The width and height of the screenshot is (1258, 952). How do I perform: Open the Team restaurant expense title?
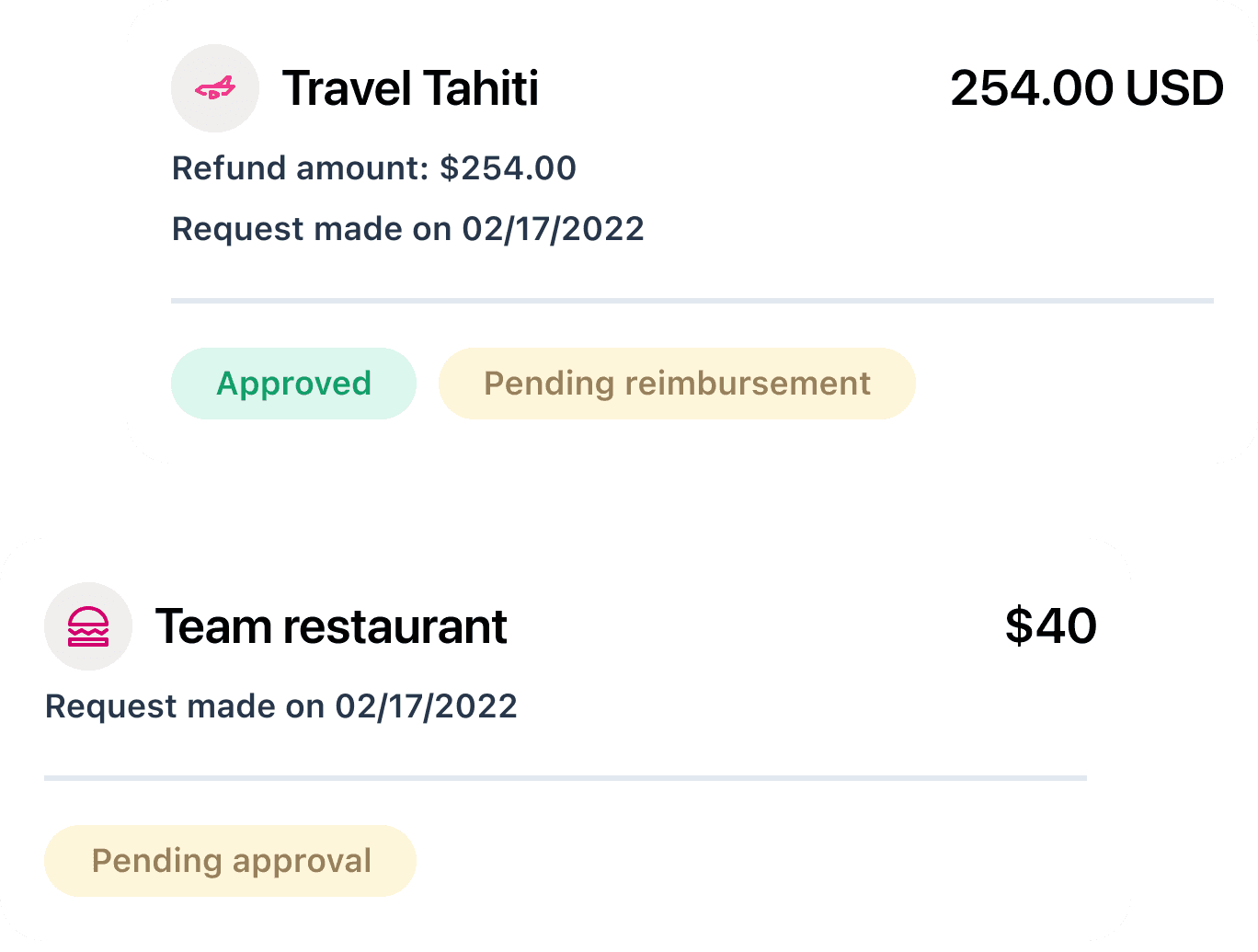tap(331, 626)
